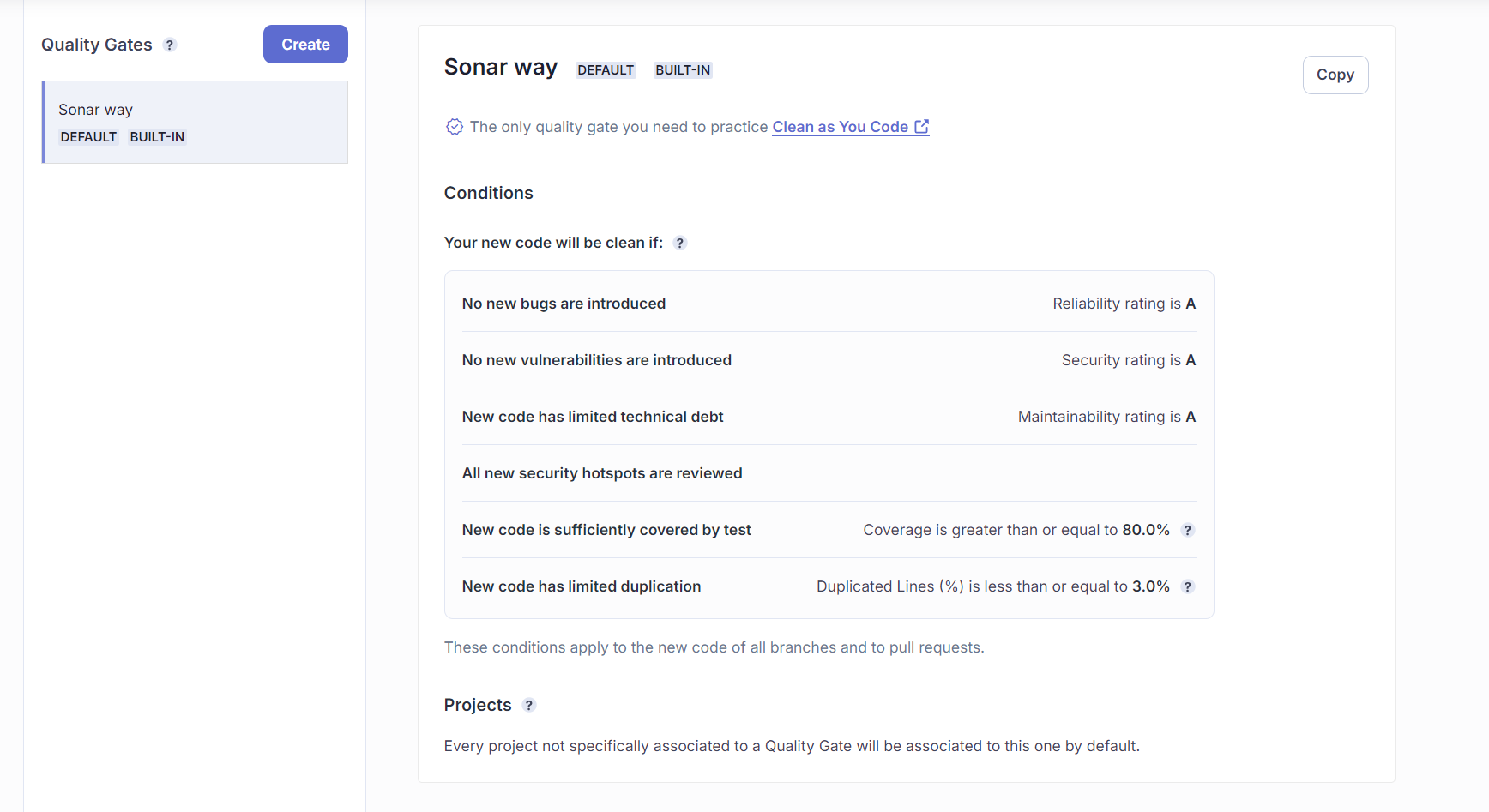Click 'No new vulnerabilities are introduced' condition
Screen dimensions: 1489x812
coord(597,360)
